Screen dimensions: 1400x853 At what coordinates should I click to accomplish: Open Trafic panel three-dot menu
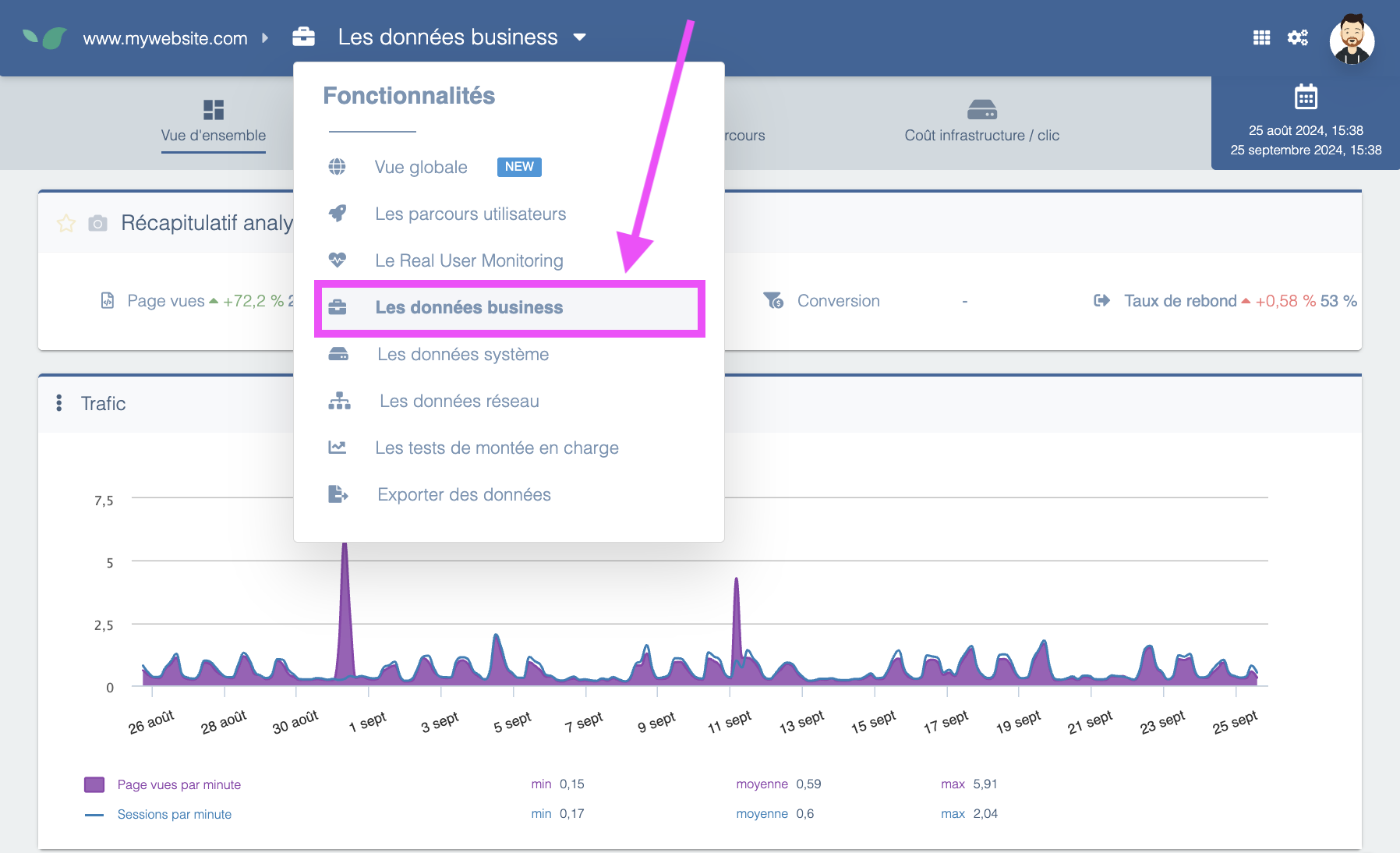point(59,403)
